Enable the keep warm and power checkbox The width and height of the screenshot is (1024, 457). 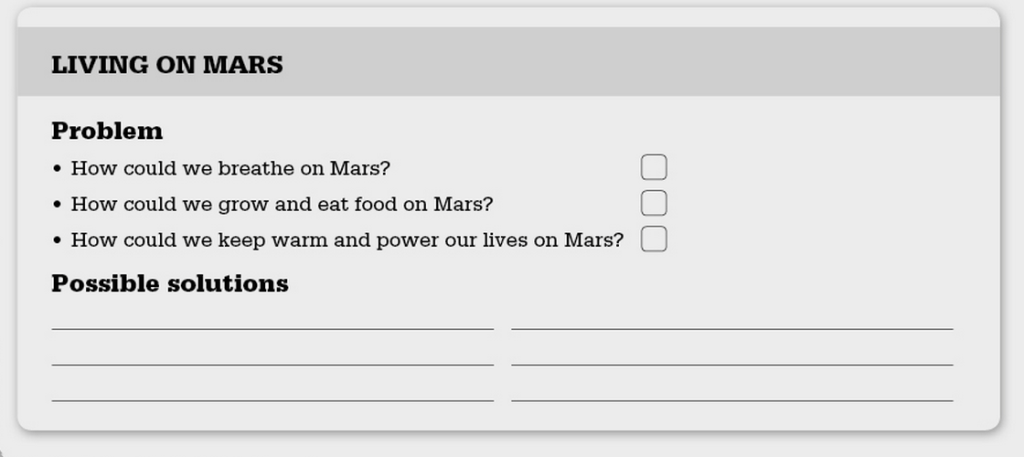point(654,239)
